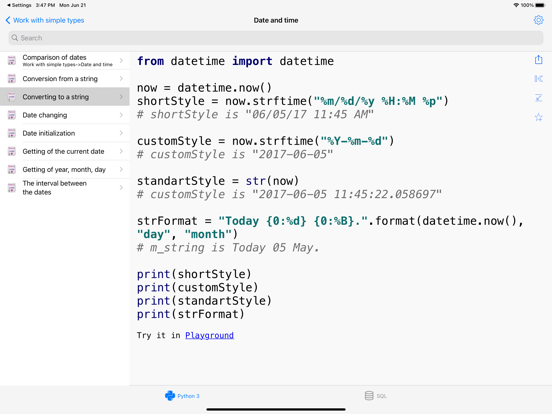
Task: Open the Playground link
Action: coord(209,335)
